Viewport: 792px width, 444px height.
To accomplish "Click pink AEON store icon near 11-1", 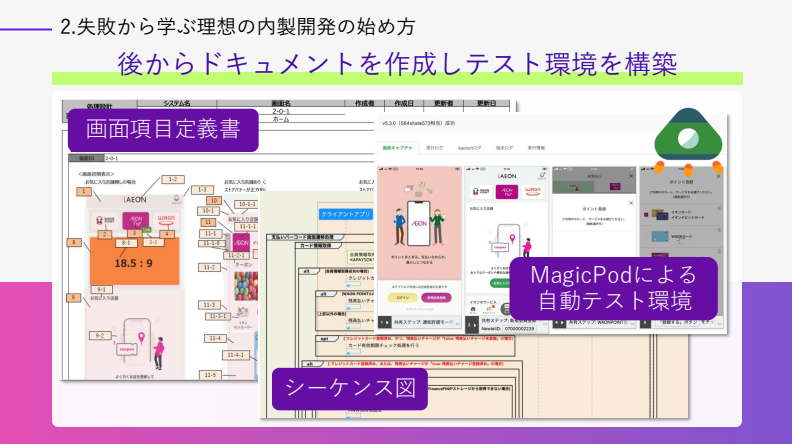I will tap(241, 242).
